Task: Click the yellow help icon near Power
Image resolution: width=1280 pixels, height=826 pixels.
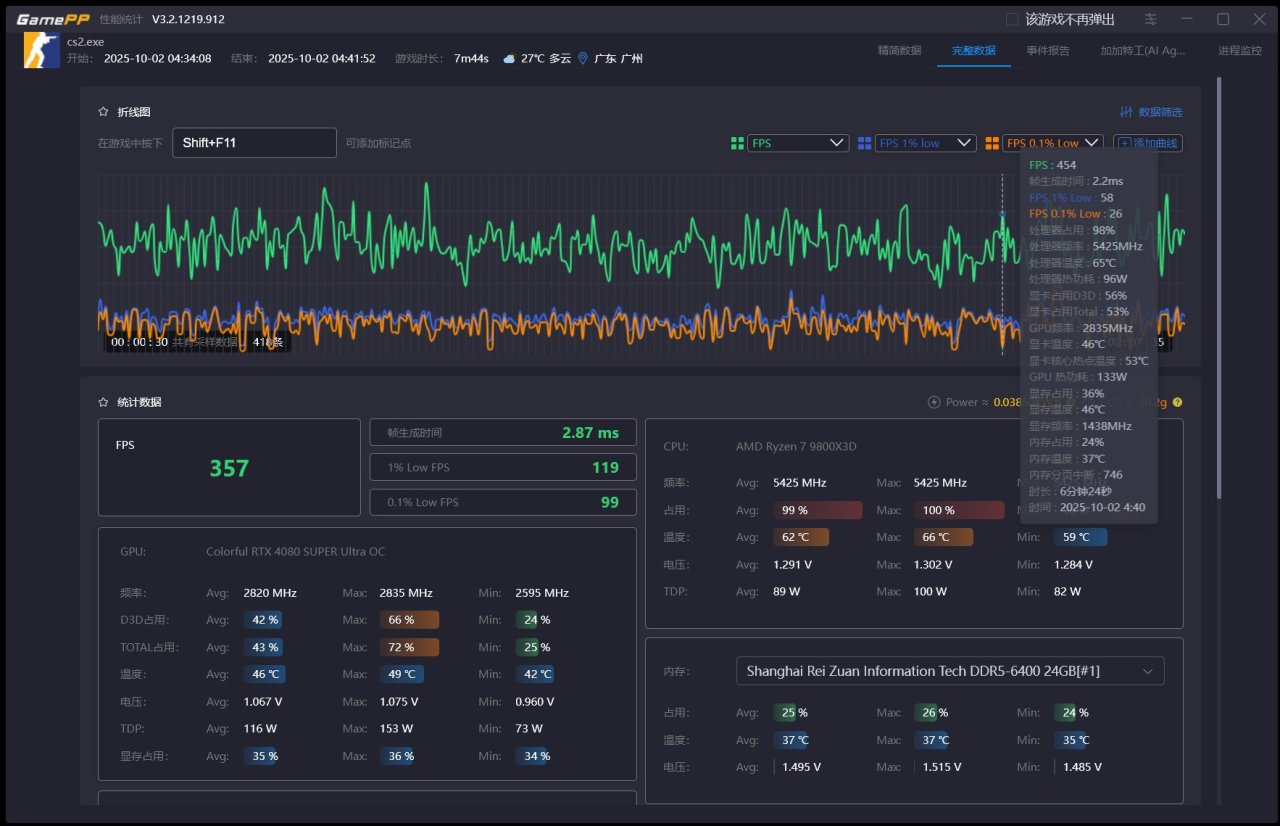Action: click(x=1177, y=402)
